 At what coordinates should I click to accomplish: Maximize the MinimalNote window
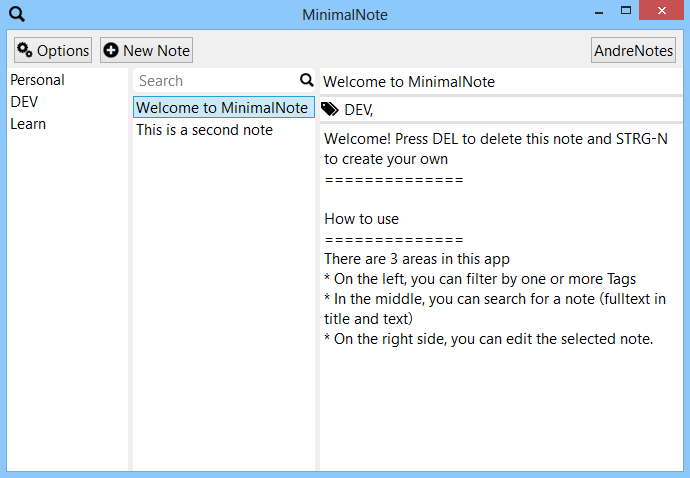tap(626, 11)
